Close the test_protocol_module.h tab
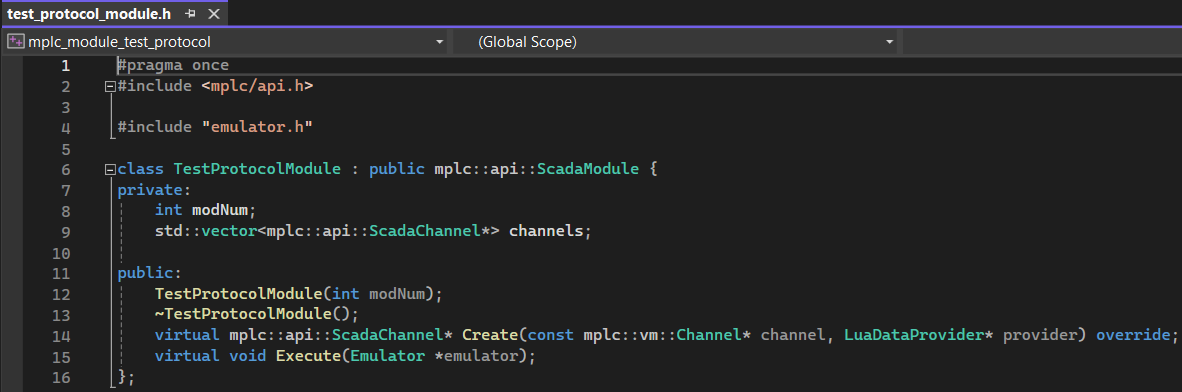The image size is (1182, 392). pos(214,14)
